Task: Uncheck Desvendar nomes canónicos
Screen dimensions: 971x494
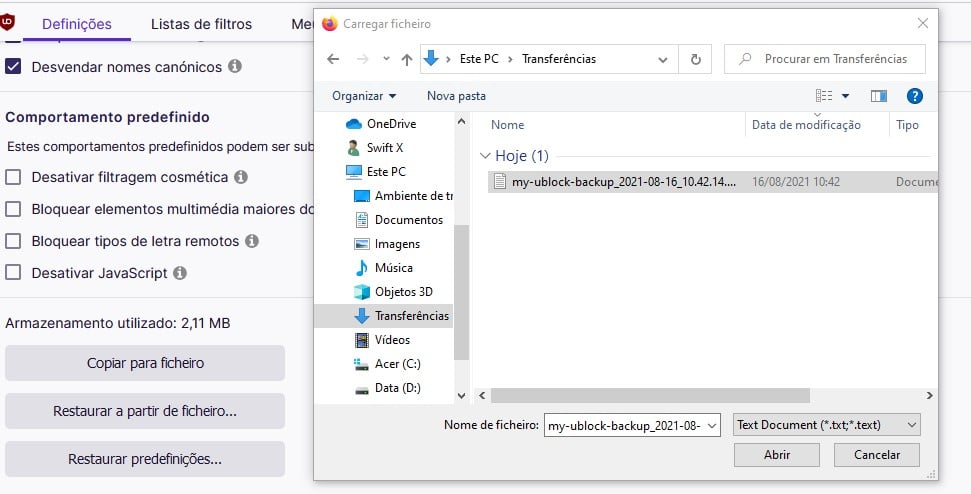Action: pos(13,66)
